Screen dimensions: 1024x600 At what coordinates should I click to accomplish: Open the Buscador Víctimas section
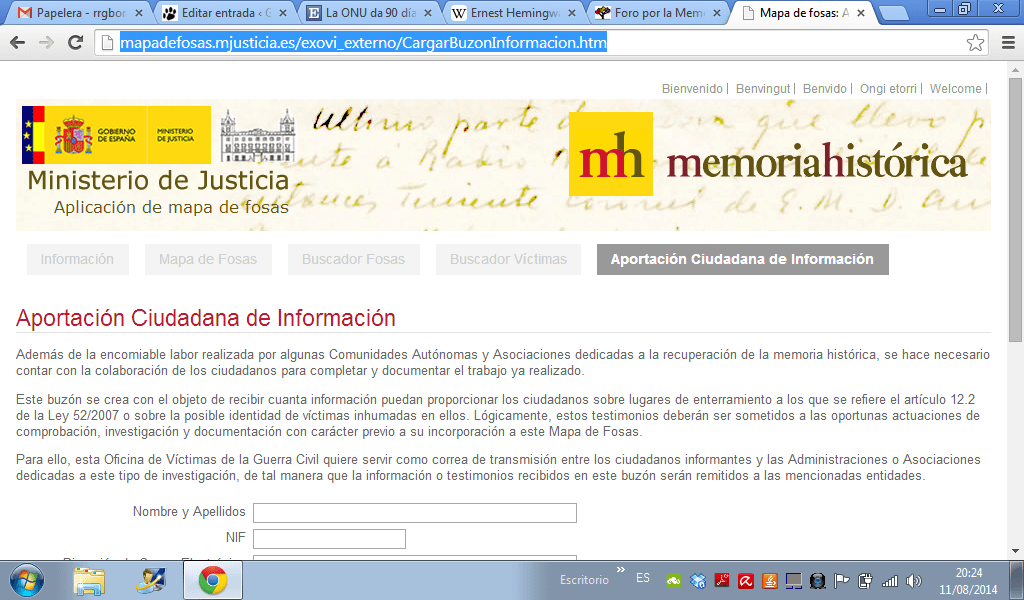tap(508, 259)
